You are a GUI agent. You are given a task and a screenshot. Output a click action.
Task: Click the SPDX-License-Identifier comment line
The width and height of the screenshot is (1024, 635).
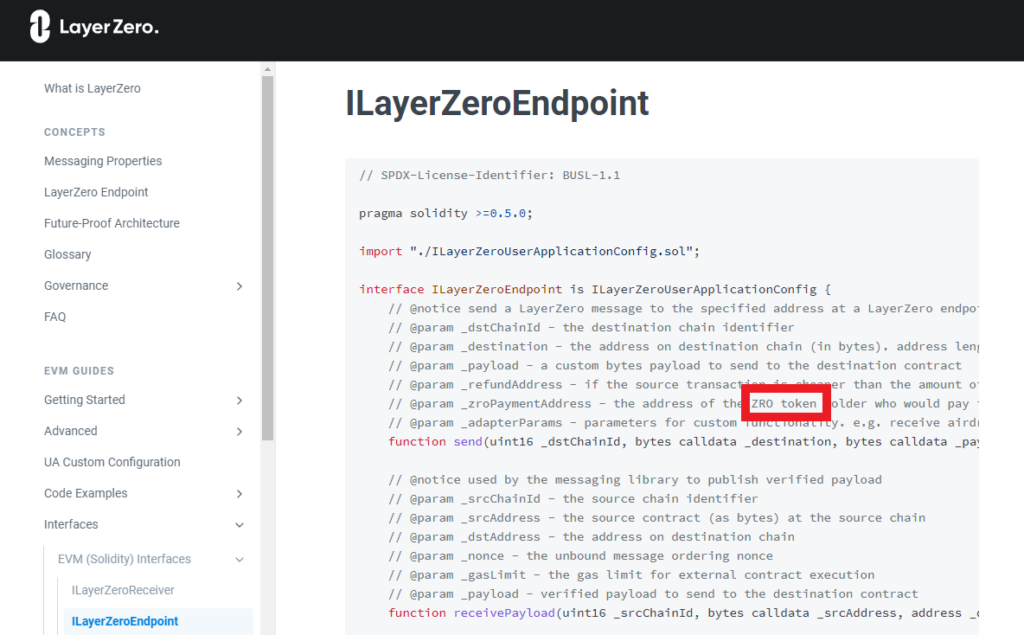point(490,175)
